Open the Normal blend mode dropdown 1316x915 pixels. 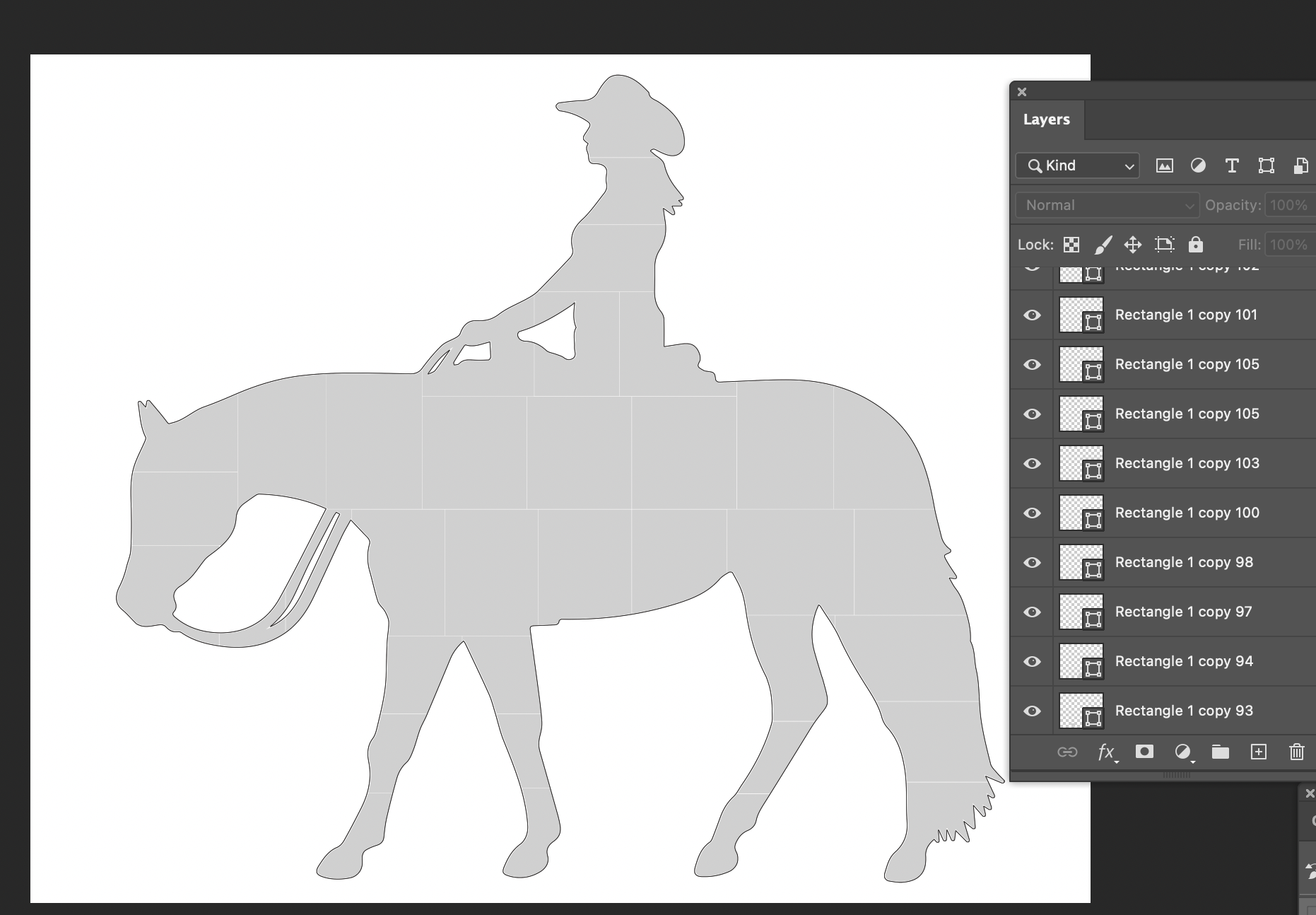click(x=1107, y=205)
